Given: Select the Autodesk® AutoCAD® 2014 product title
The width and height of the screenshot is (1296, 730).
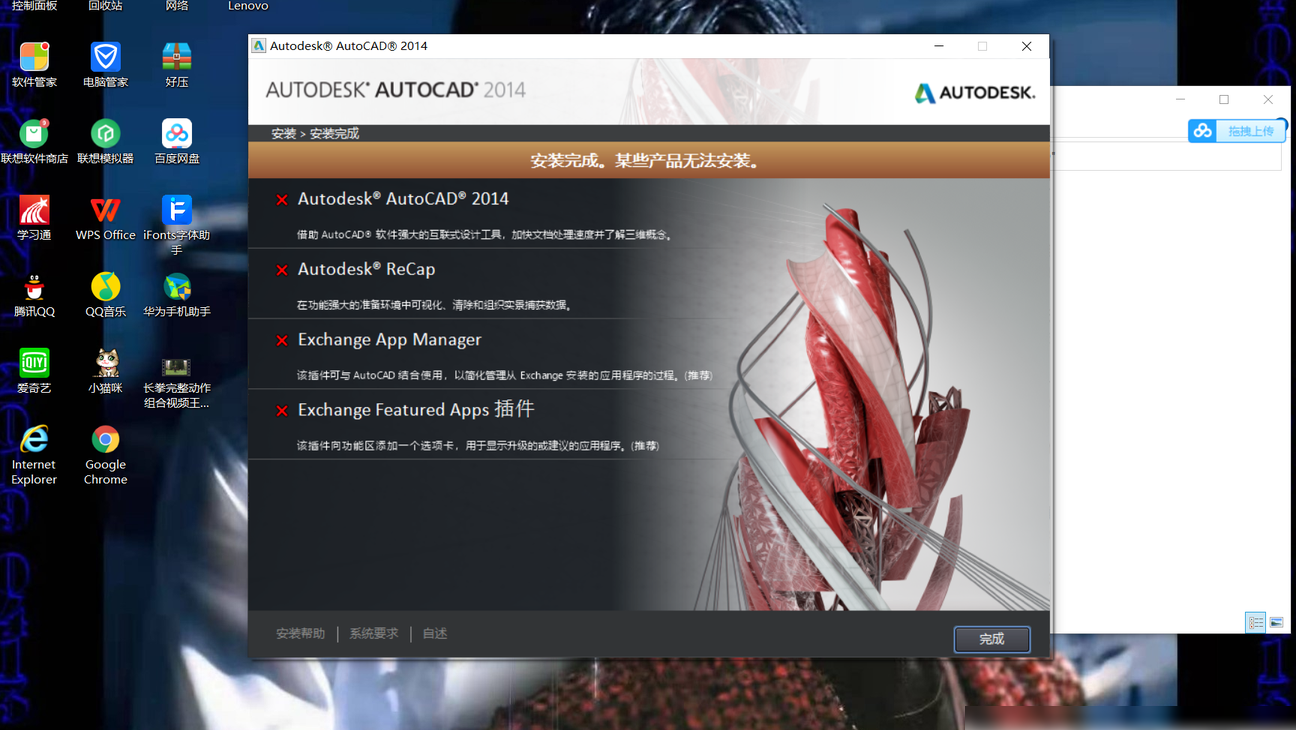Looking at the screenshot, I should [403, 199].
